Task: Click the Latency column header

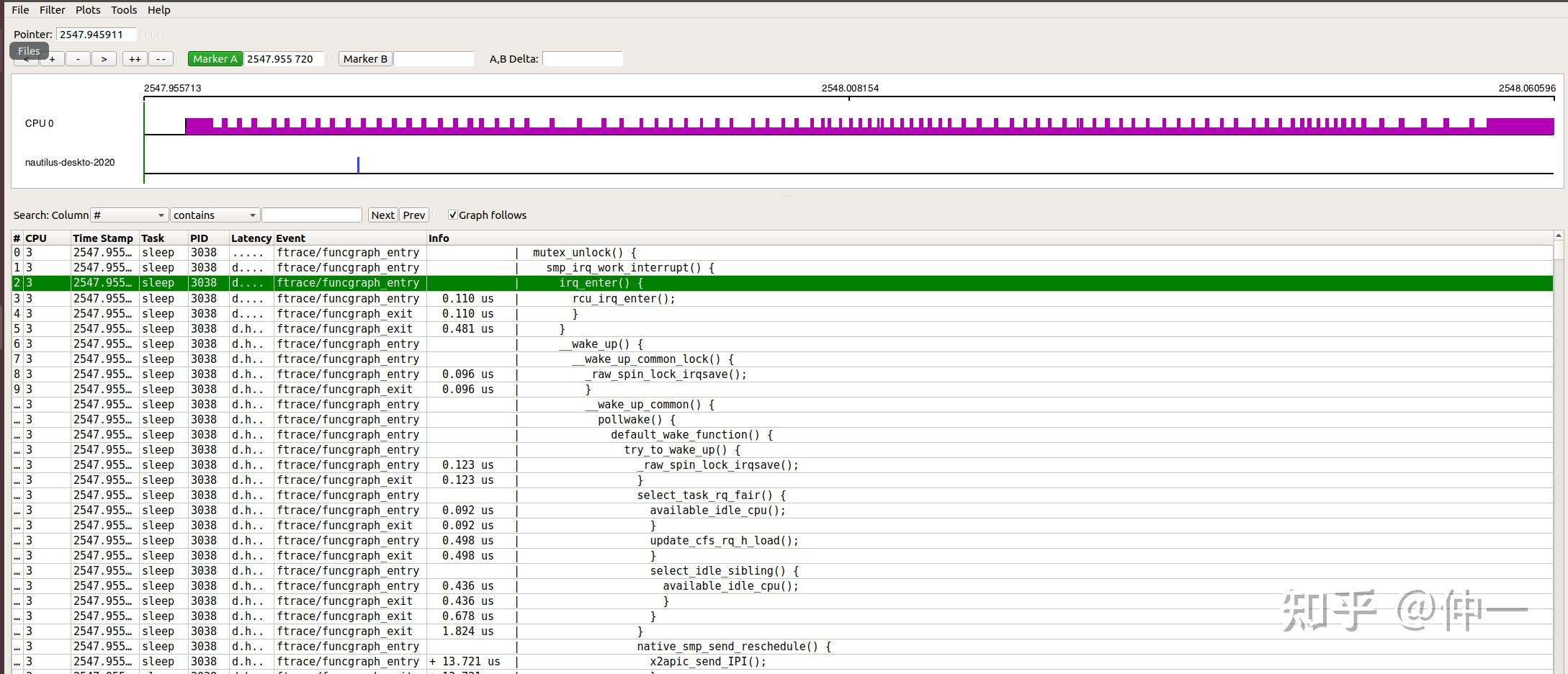Action: 251,238
